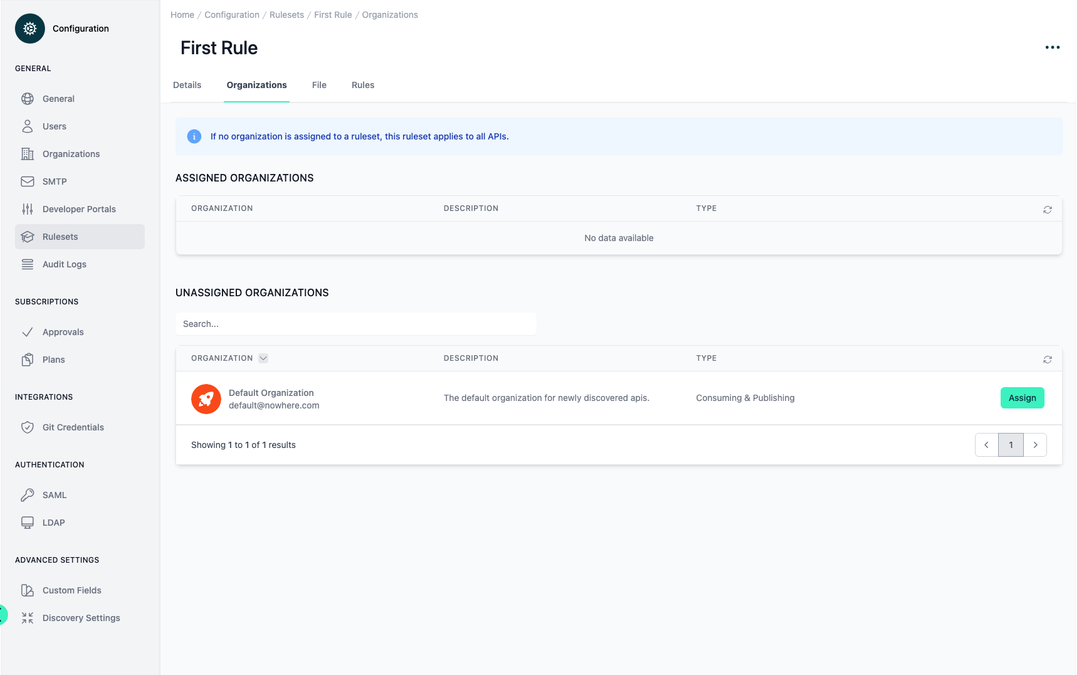The height and width of the screenshot is (675, 1077).
Task: Refresh the Unassigned Organizations list
Action: click(1047, 359)
